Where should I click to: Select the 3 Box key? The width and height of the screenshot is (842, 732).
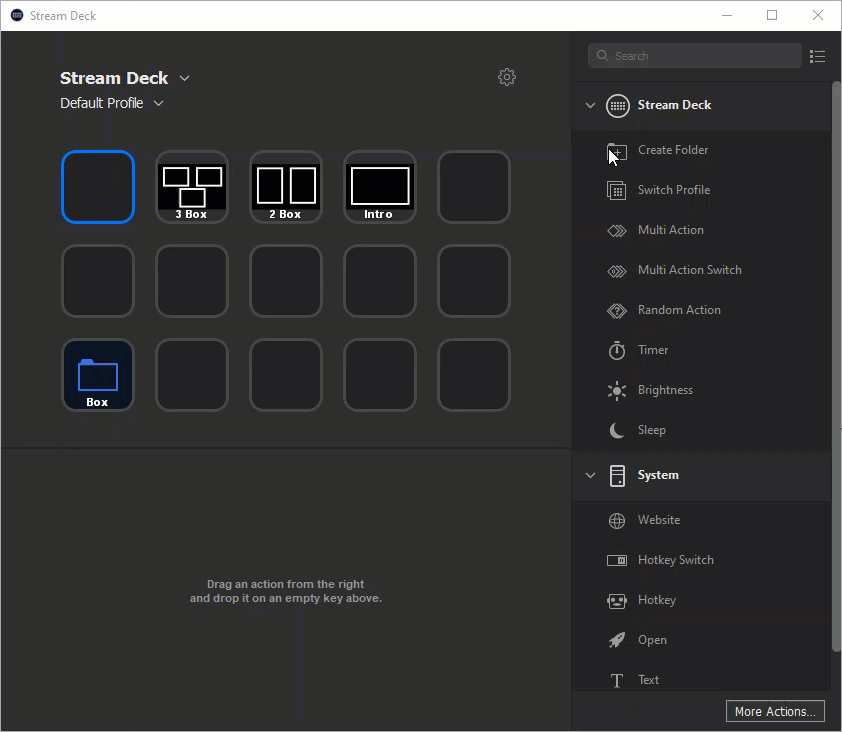192,187
